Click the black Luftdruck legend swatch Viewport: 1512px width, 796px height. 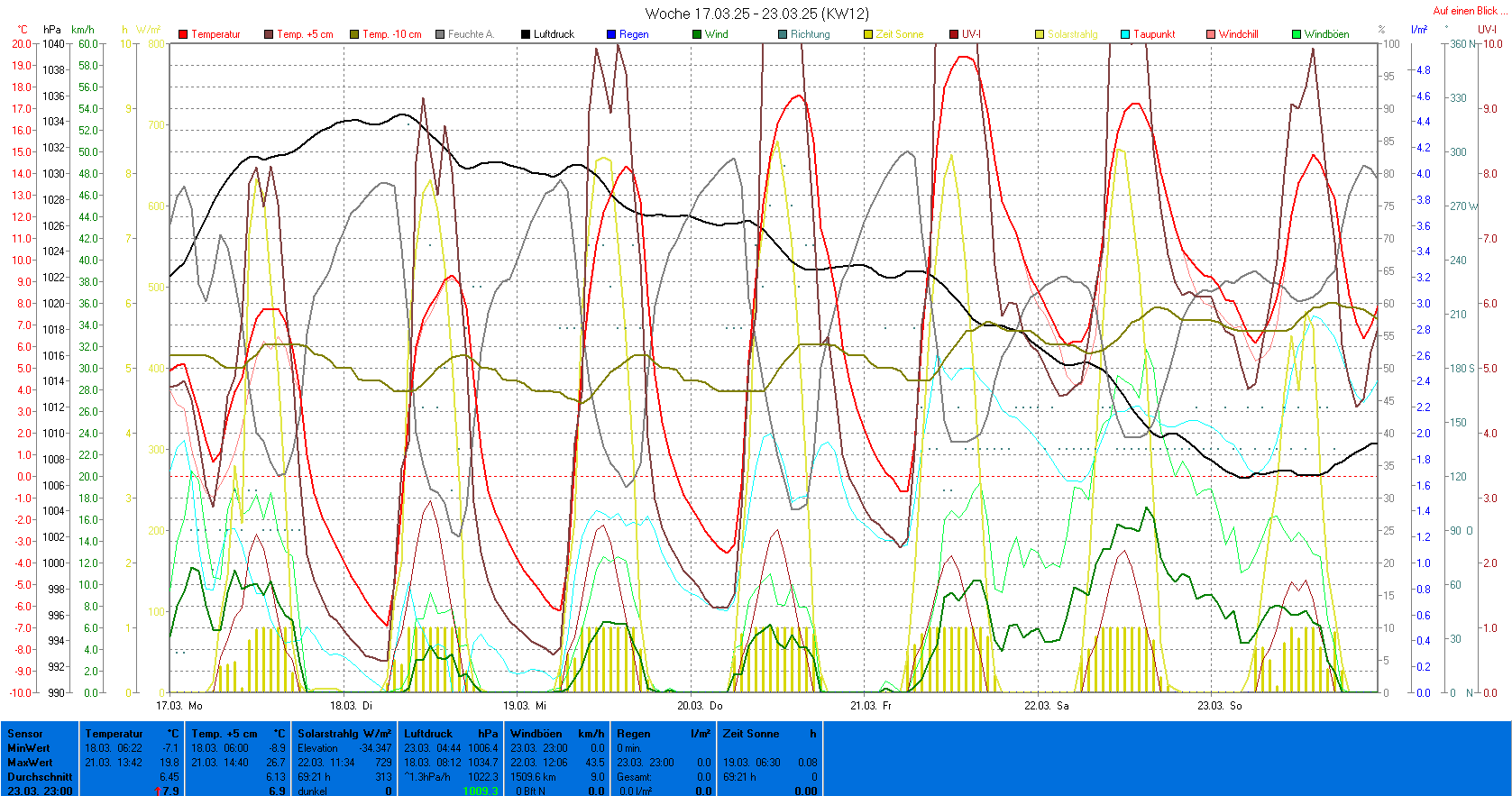tap(526, 34)
